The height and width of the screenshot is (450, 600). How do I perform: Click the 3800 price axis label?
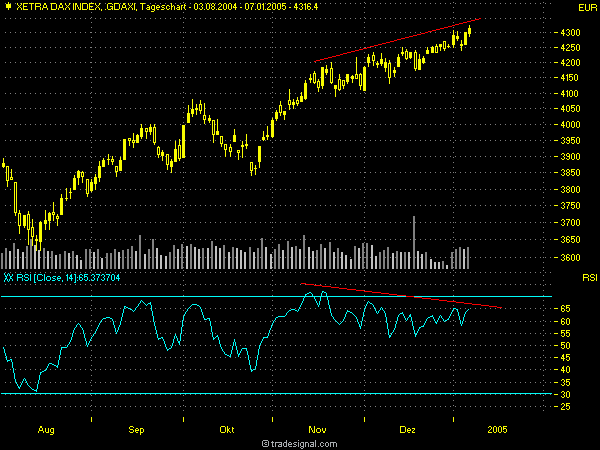pyautogui.click(x=570, y=190)
